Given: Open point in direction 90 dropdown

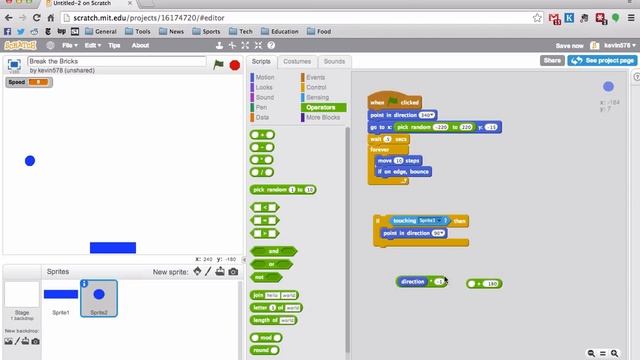Looking at the screenshot, I should click(x=442, y=233).
